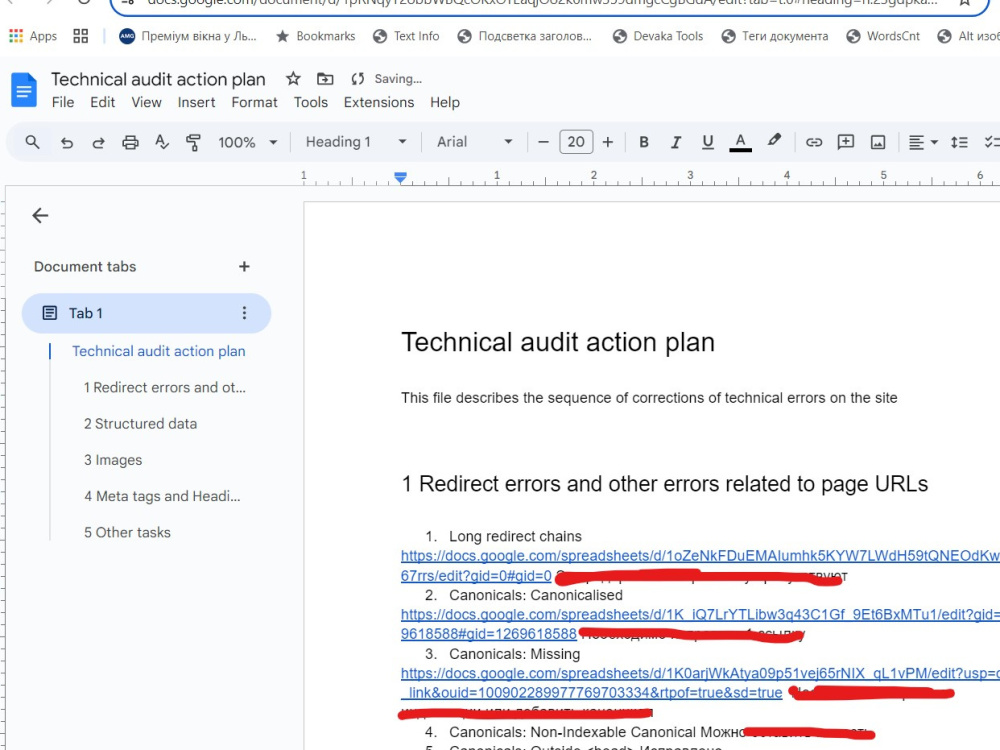Select the paint format roller tool
1000x750 pixels.
tap(193, 142)
